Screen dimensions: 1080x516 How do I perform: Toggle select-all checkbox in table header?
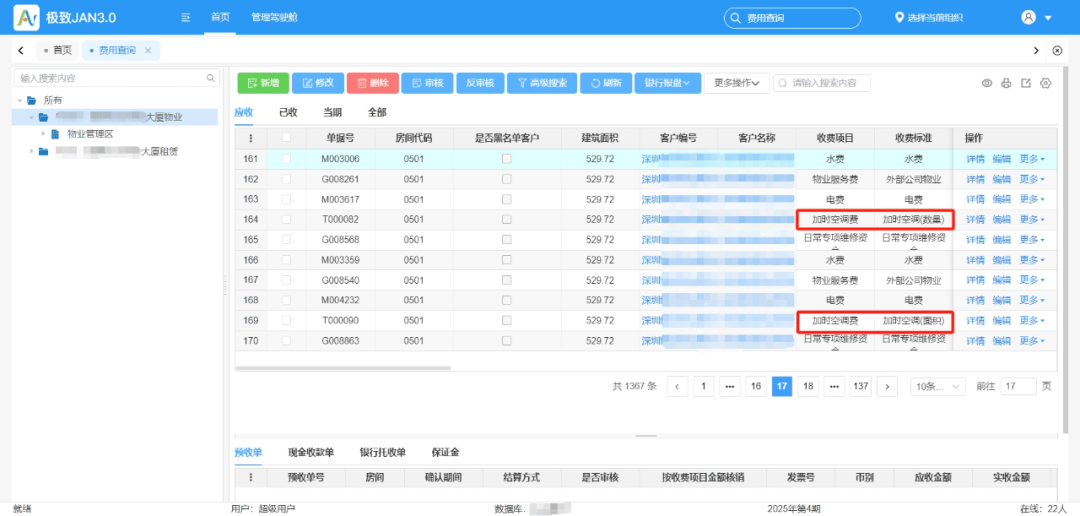coord(287,138)
